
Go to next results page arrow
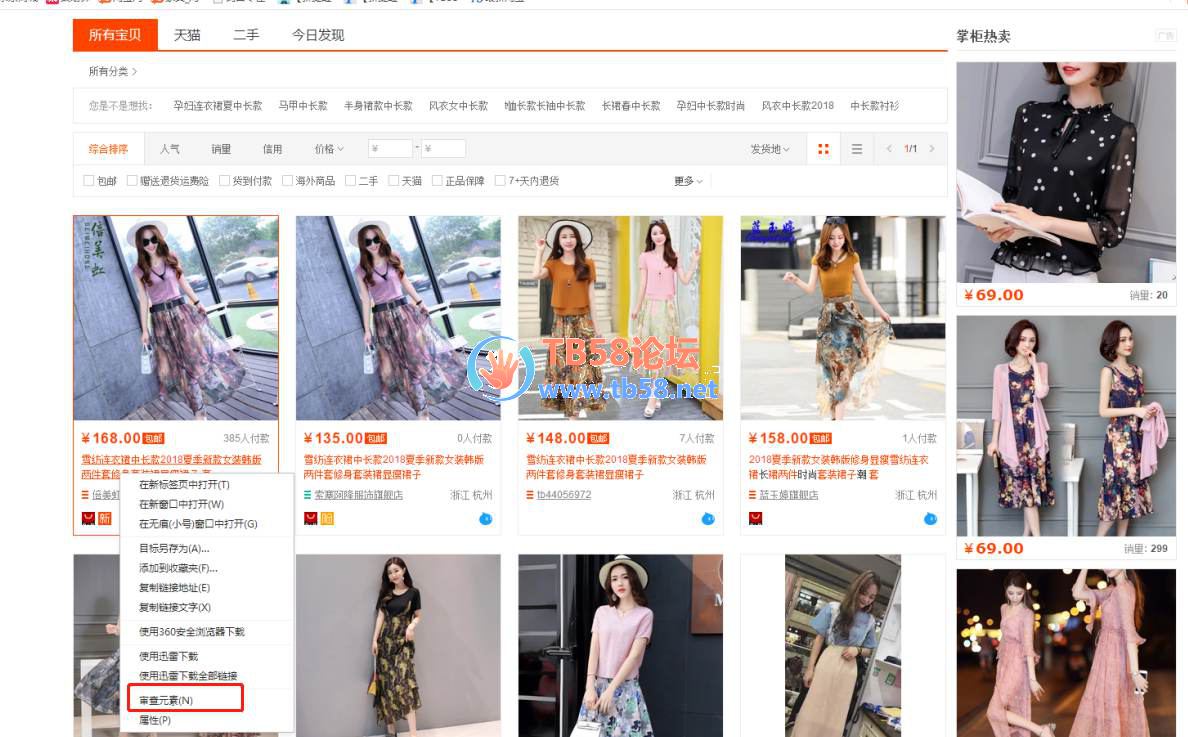tap(932, 149)
